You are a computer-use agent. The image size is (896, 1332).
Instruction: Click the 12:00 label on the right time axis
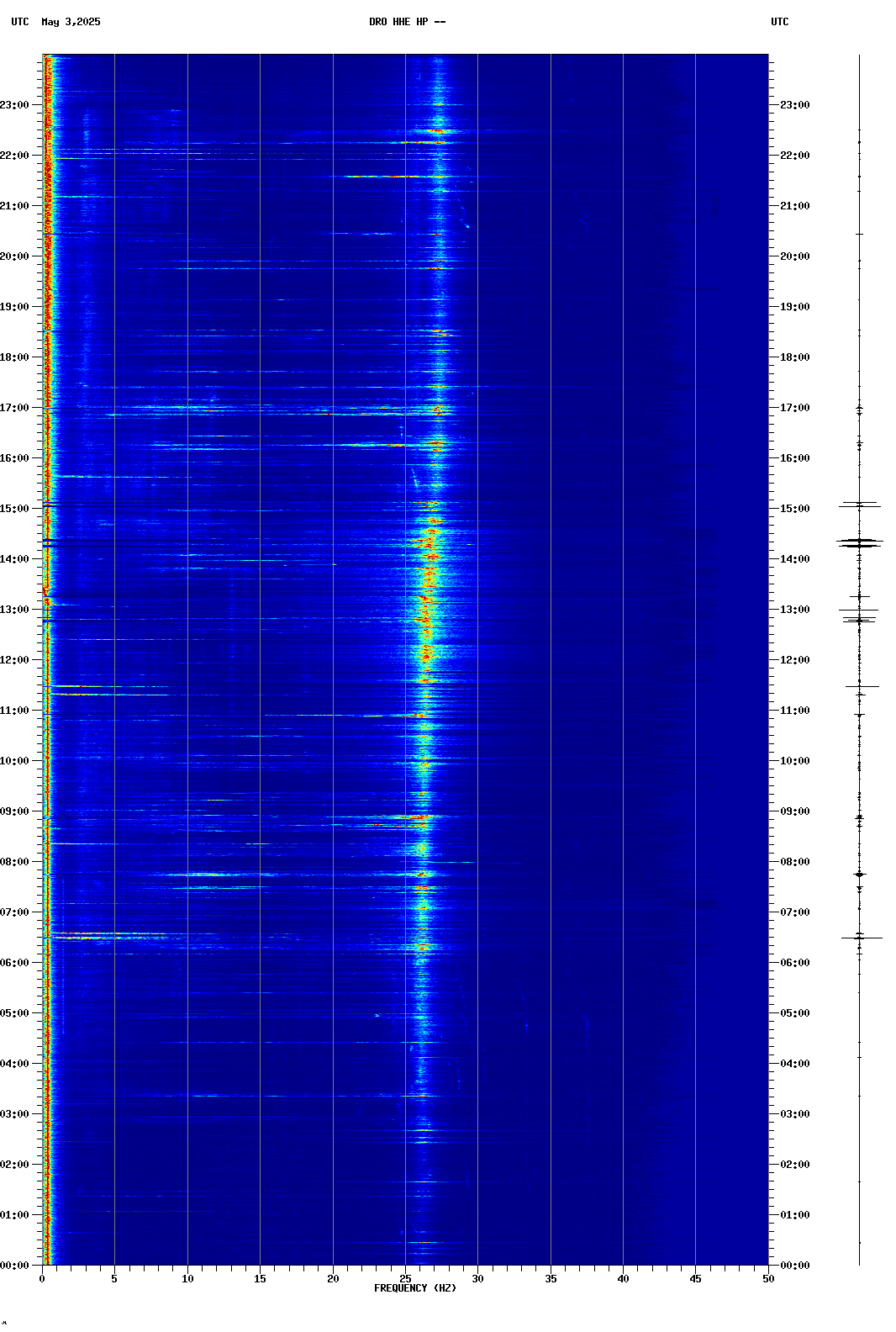coord(795,660)
